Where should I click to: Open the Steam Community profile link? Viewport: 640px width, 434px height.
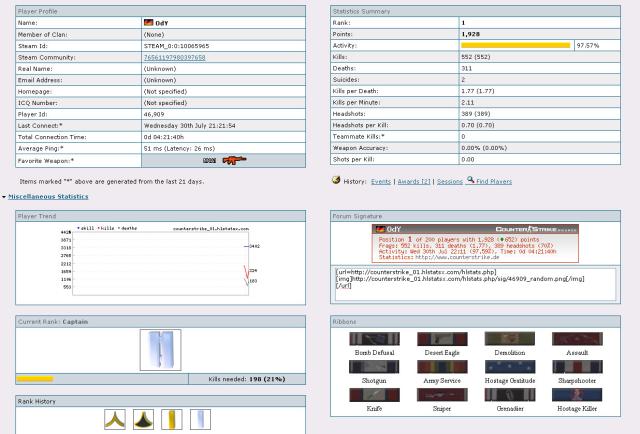(x=175, y=58)
